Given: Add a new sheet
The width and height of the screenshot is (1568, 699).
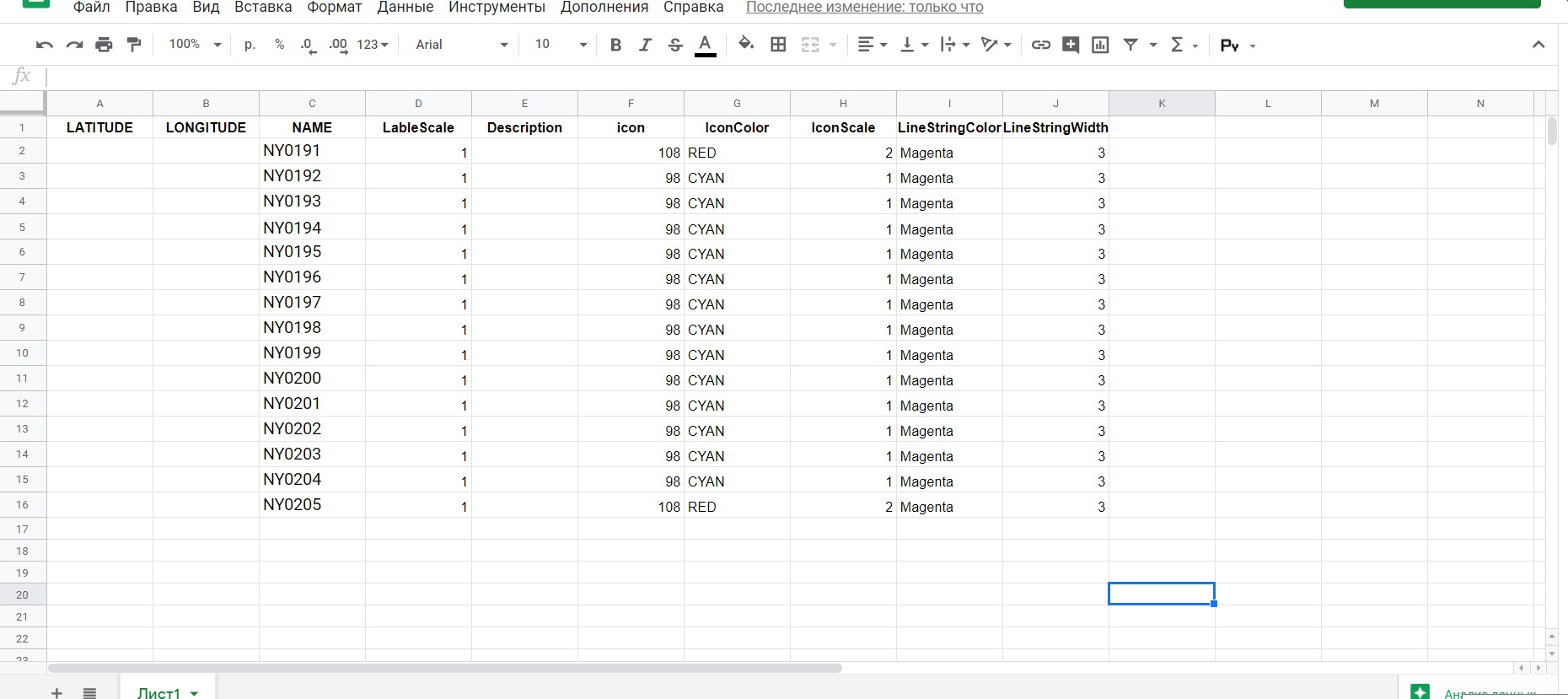Looking at the screenshot, I should tap(56, 692).
